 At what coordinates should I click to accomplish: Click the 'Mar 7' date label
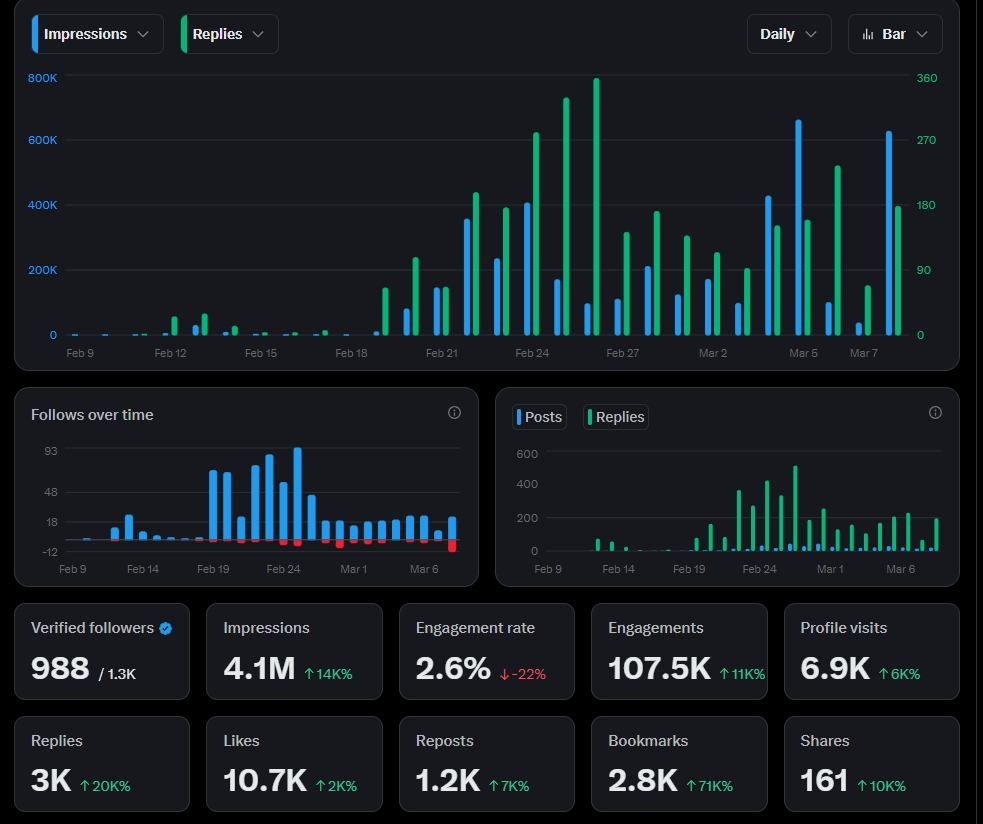click(x=863, y=353)
